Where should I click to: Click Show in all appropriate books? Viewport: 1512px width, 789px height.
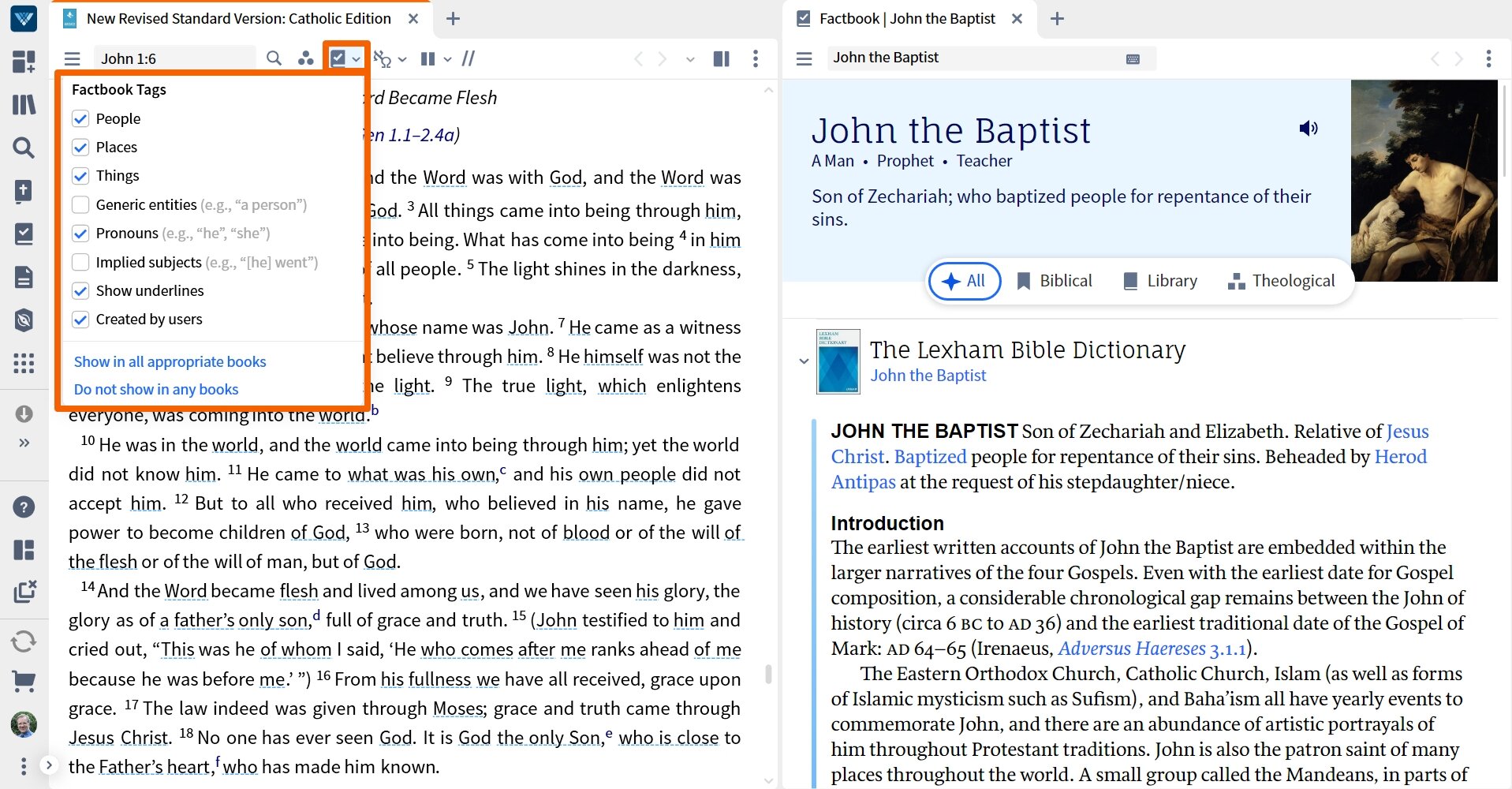[x=170, y=361]
